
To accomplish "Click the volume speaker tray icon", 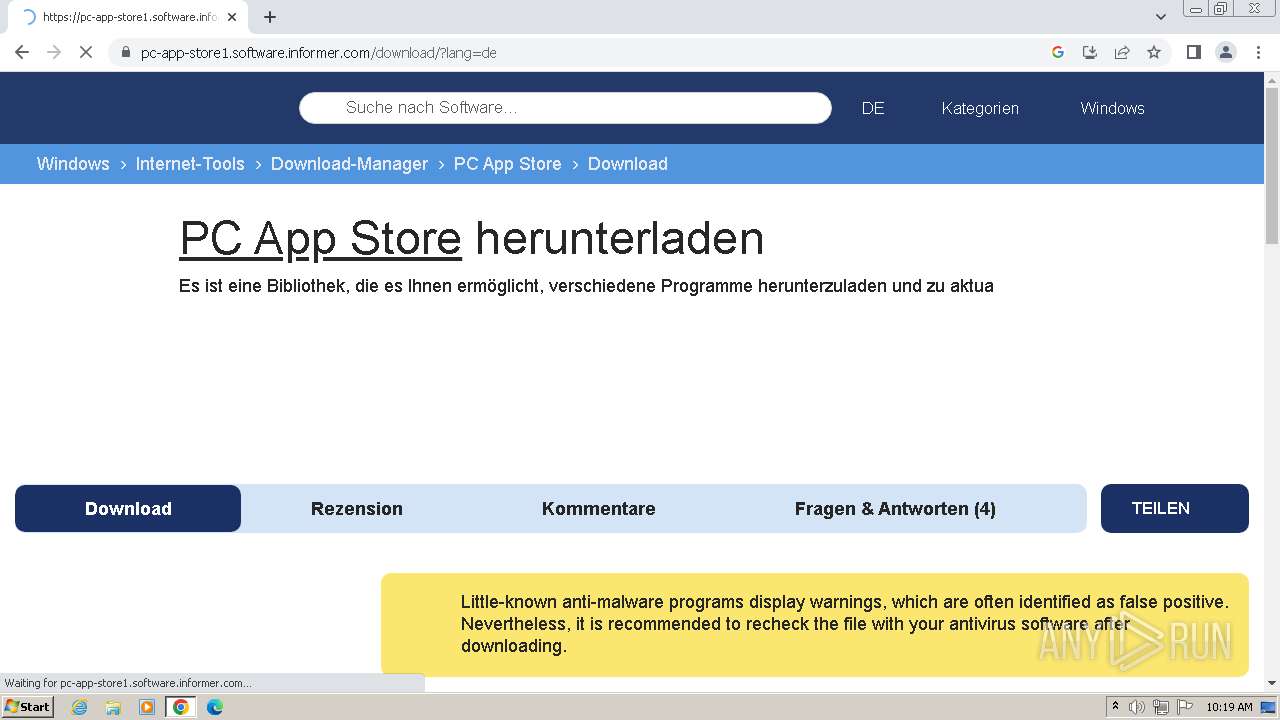I will pos(1137,707).
